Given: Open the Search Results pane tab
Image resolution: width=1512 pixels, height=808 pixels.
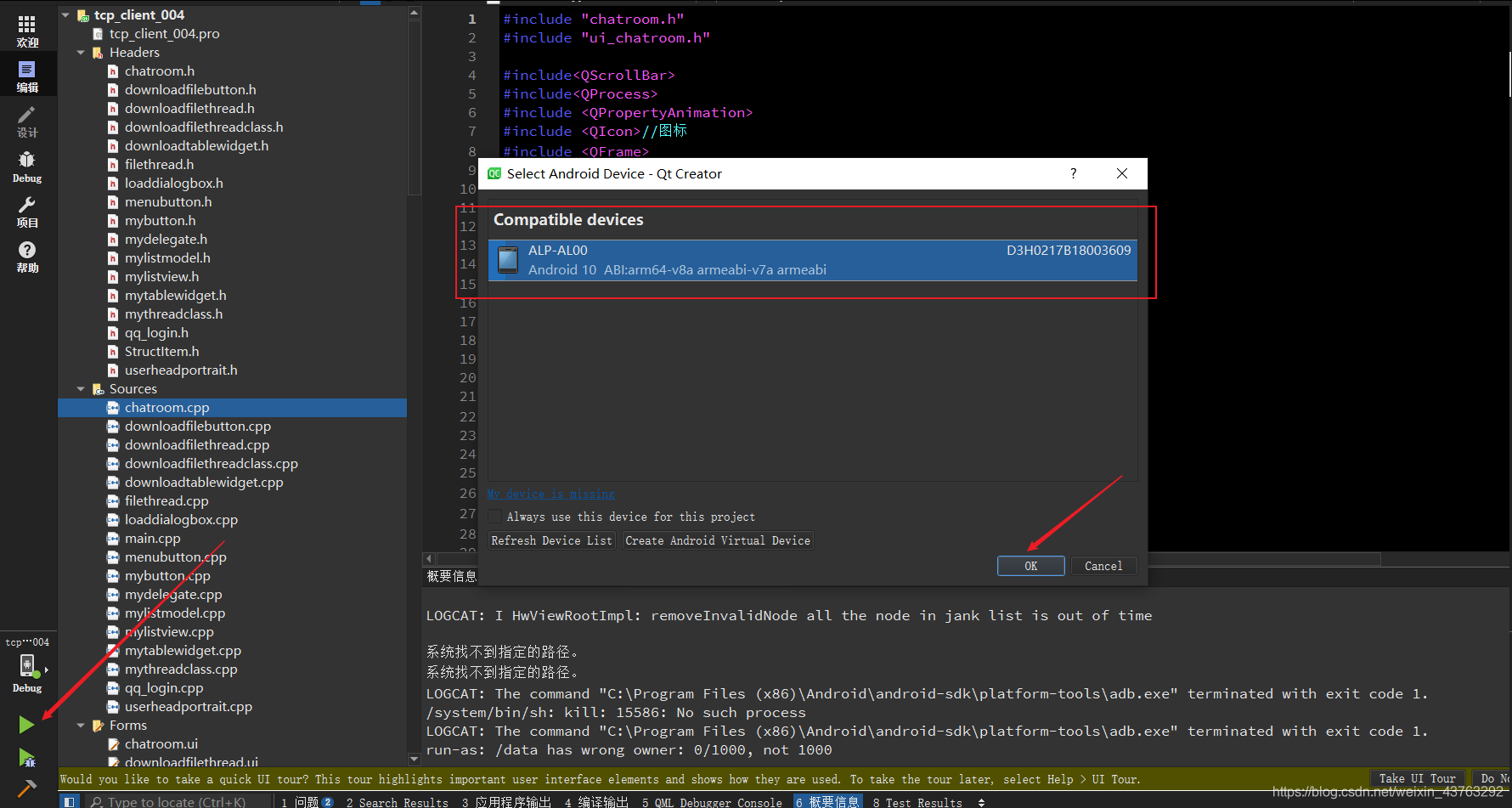Looking at the screenshot, I should (x=397, y=802).
